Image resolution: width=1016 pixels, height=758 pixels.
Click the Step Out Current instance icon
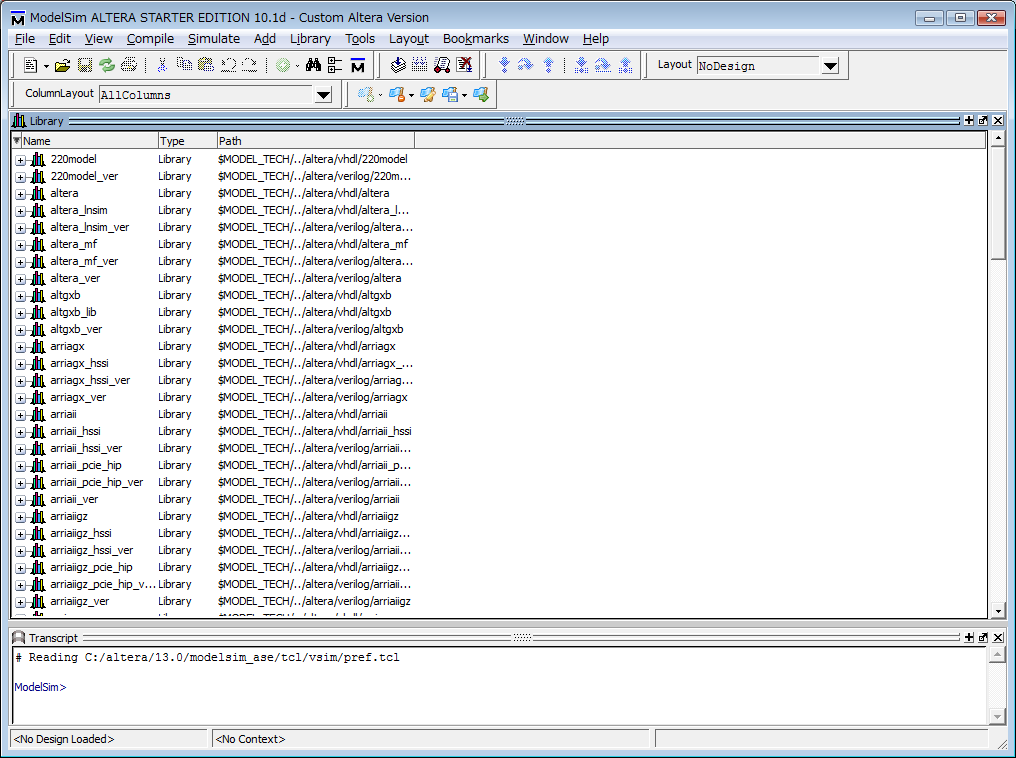tap(625, 65)
